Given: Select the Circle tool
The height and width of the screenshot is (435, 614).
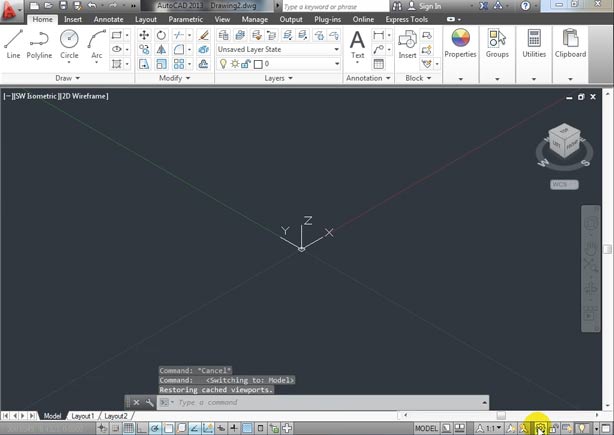Looking at the screenshot, I should click(69, 42).
